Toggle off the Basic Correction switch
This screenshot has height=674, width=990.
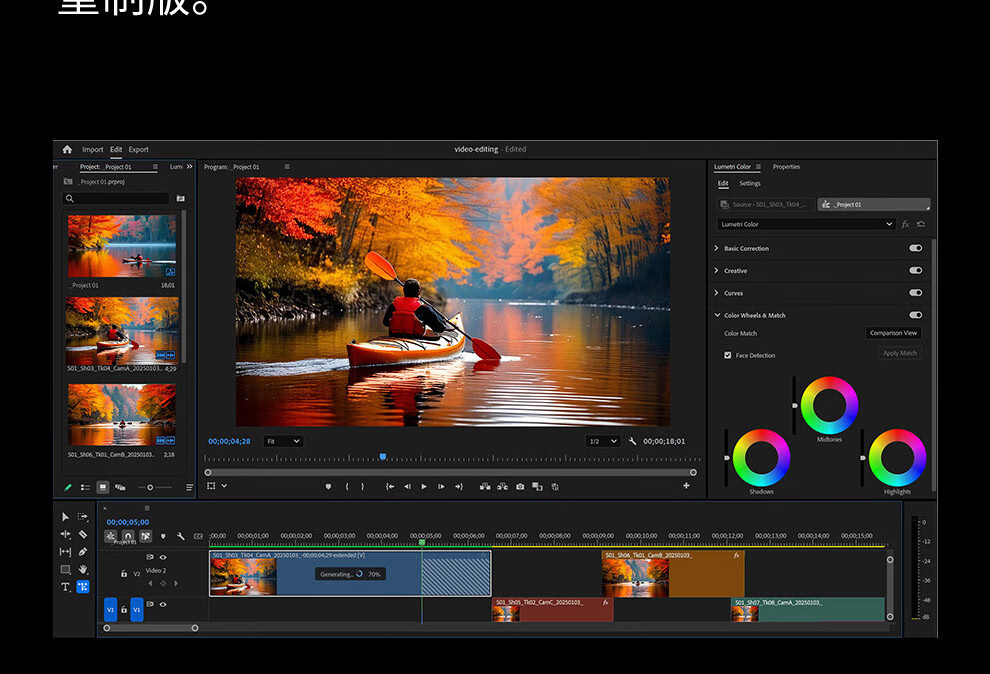pos(915,248)
